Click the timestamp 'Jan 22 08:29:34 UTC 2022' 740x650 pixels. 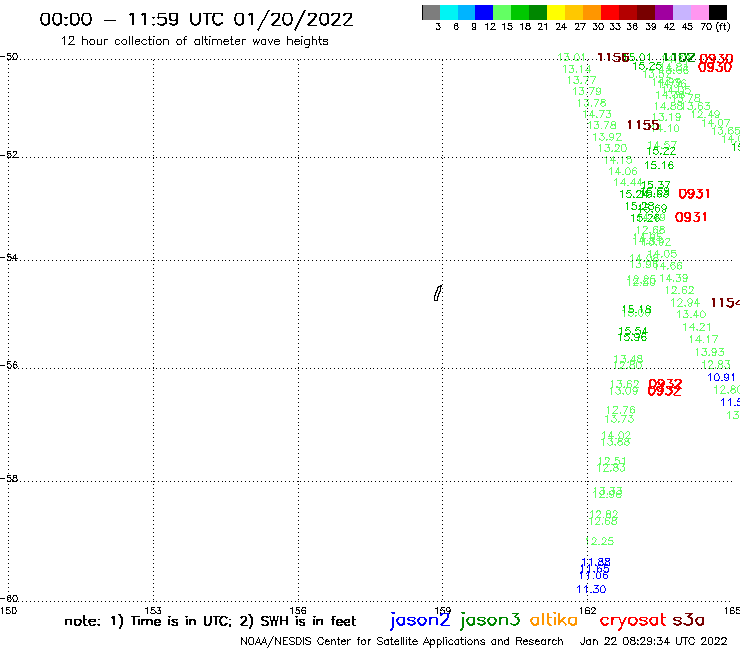pyautogui.click(x=653, y=641)
